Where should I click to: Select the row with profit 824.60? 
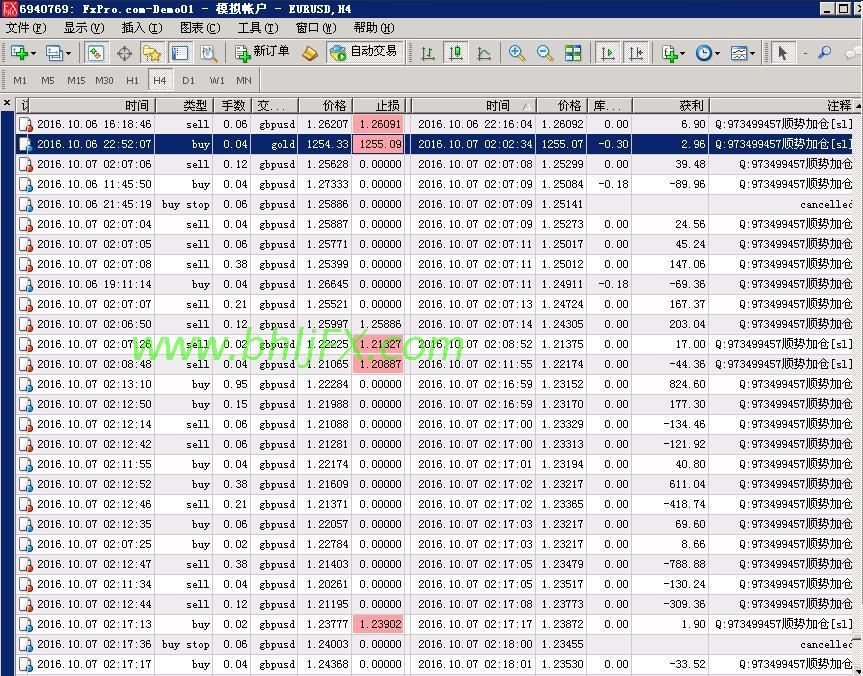coord(435,384)
